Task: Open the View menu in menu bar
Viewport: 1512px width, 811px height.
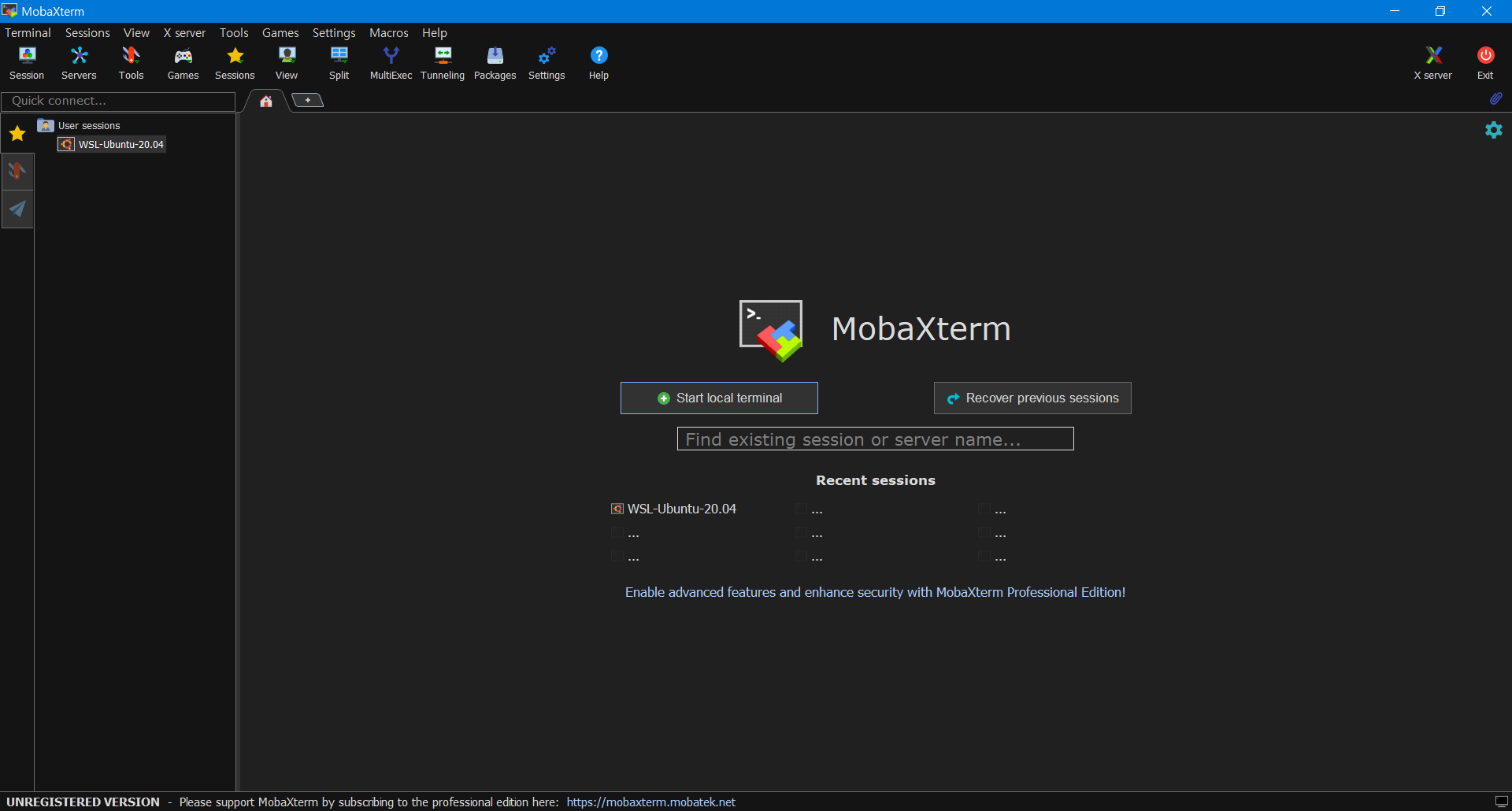Action: tap(136, 32)
